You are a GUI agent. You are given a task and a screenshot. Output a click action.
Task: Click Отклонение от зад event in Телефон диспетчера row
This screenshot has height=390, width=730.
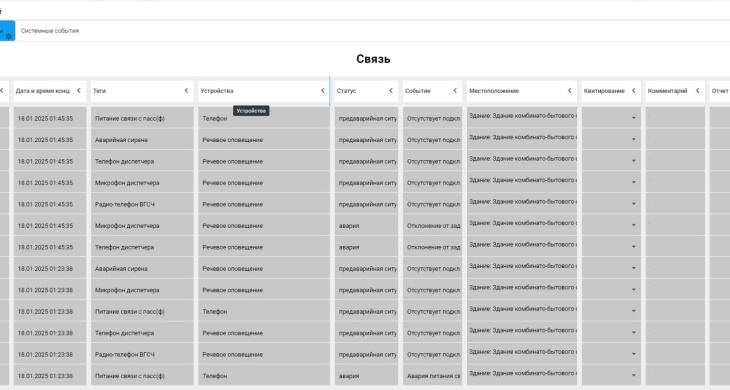pyautogui.click(x=433, y=247)
